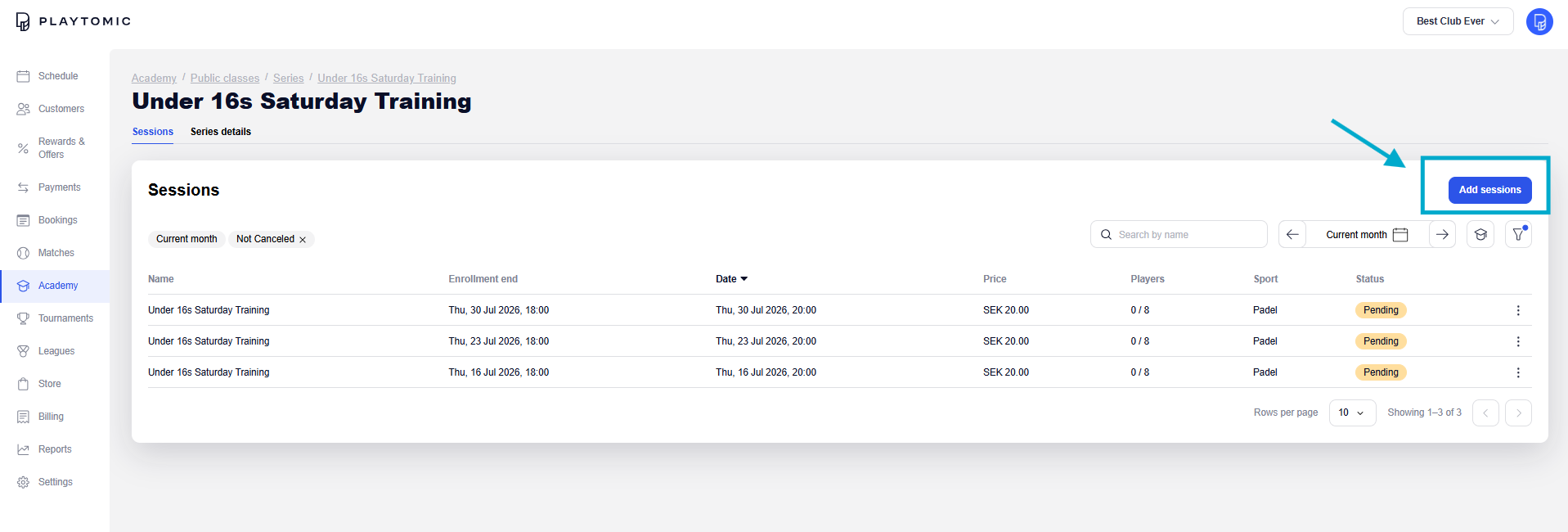Open the Current month date picker
The height and width of the screenshot is (532, 1568).
pos(1367,234)
